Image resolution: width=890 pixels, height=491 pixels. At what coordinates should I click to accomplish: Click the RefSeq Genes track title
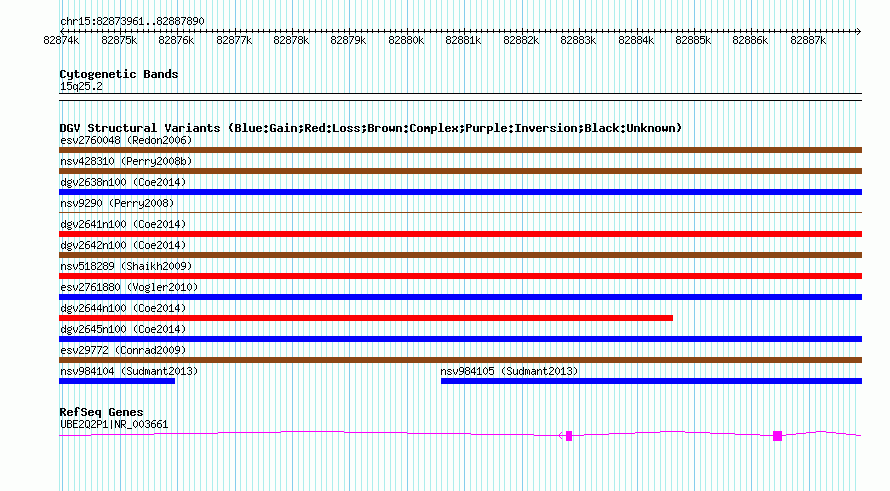pos(101,412)
